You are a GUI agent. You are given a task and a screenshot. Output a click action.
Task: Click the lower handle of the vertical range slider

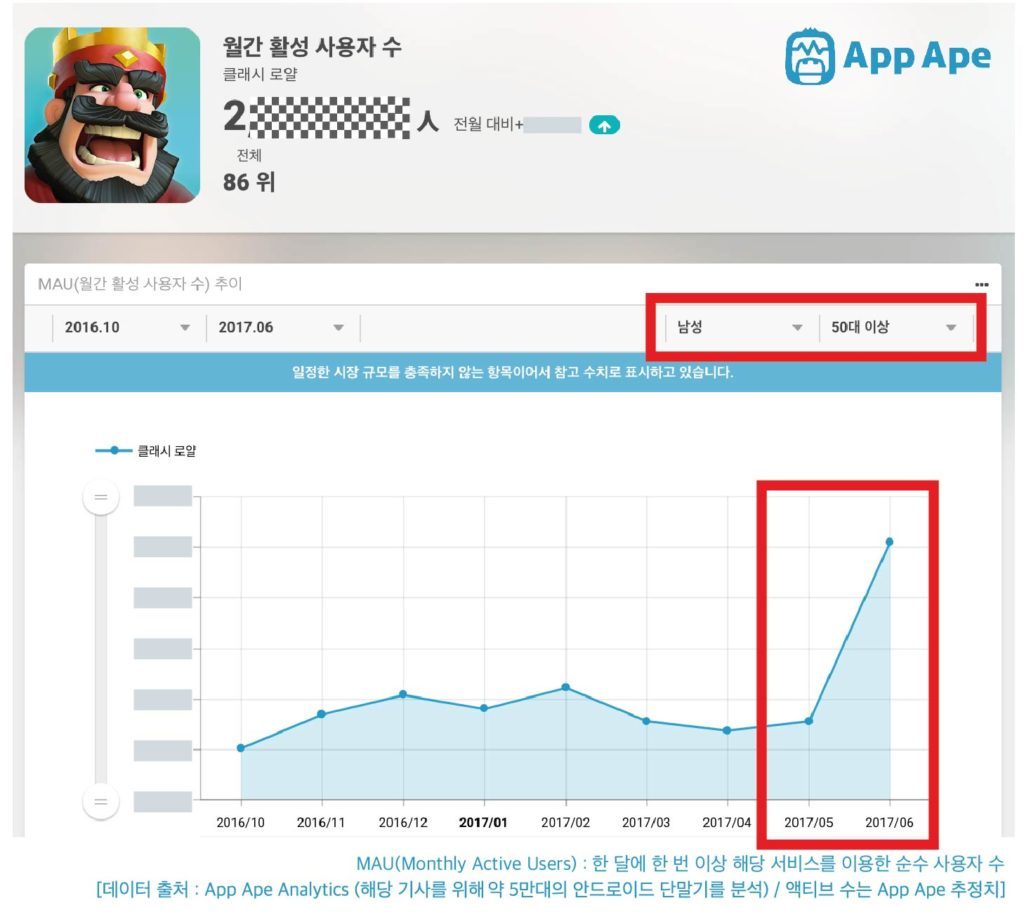click(101, 801)
